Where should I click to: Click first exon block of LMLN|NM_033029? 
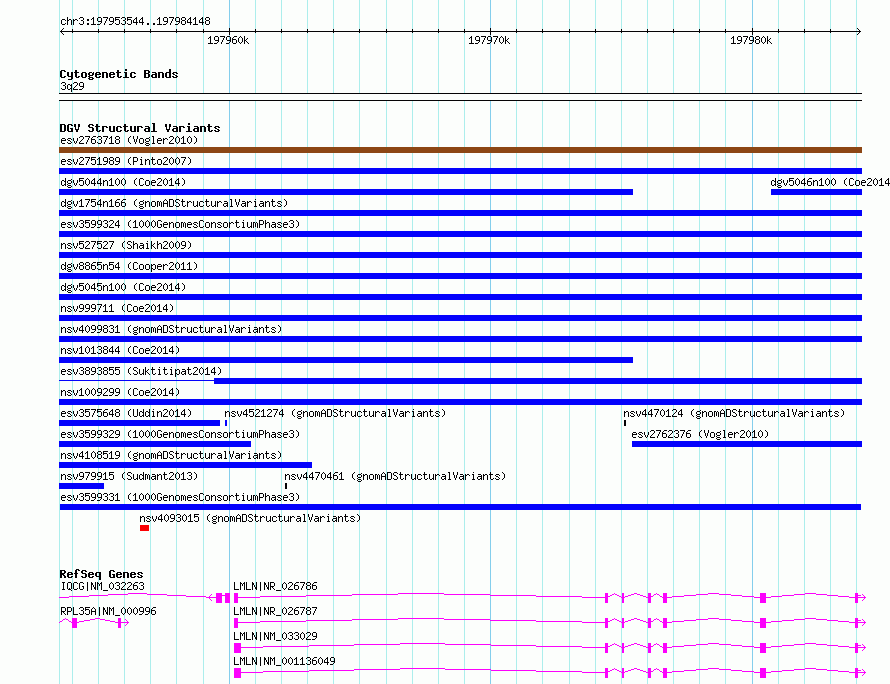pos(237,648)
